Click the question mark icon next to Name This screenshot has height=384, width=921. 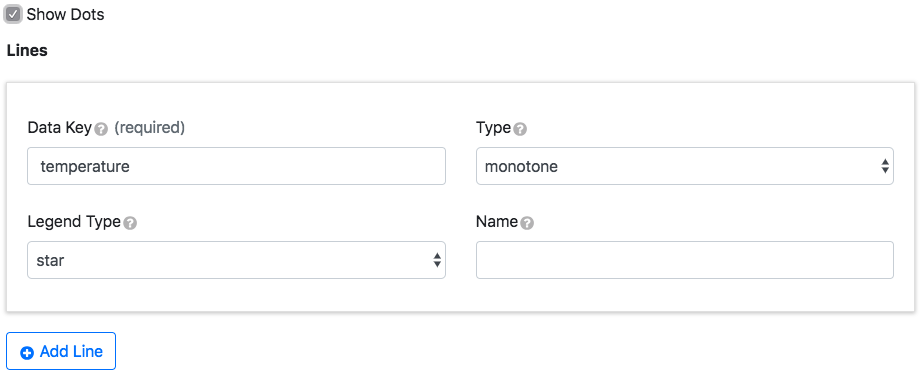[527, 223]
